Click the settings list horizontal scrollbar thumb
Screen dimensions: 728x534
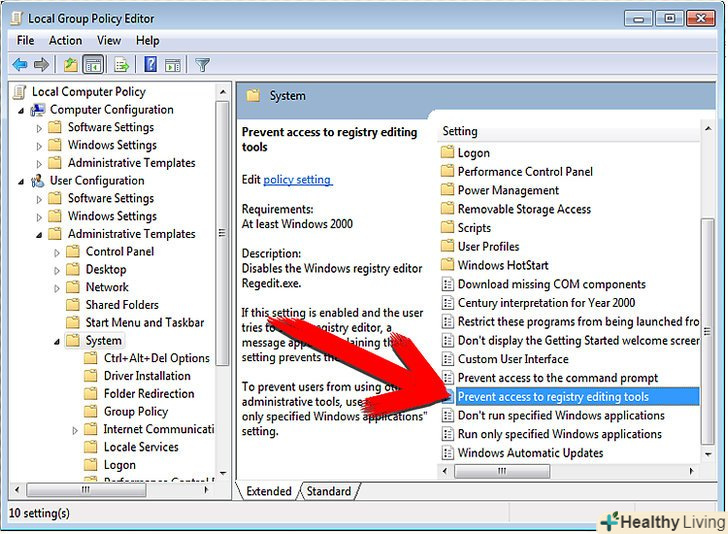pos(502,471)
